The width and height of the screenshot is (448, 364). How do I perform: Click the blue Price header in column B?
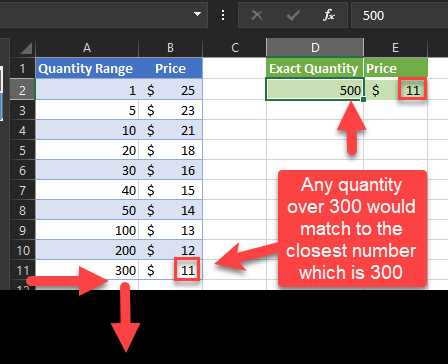(170, 68)
